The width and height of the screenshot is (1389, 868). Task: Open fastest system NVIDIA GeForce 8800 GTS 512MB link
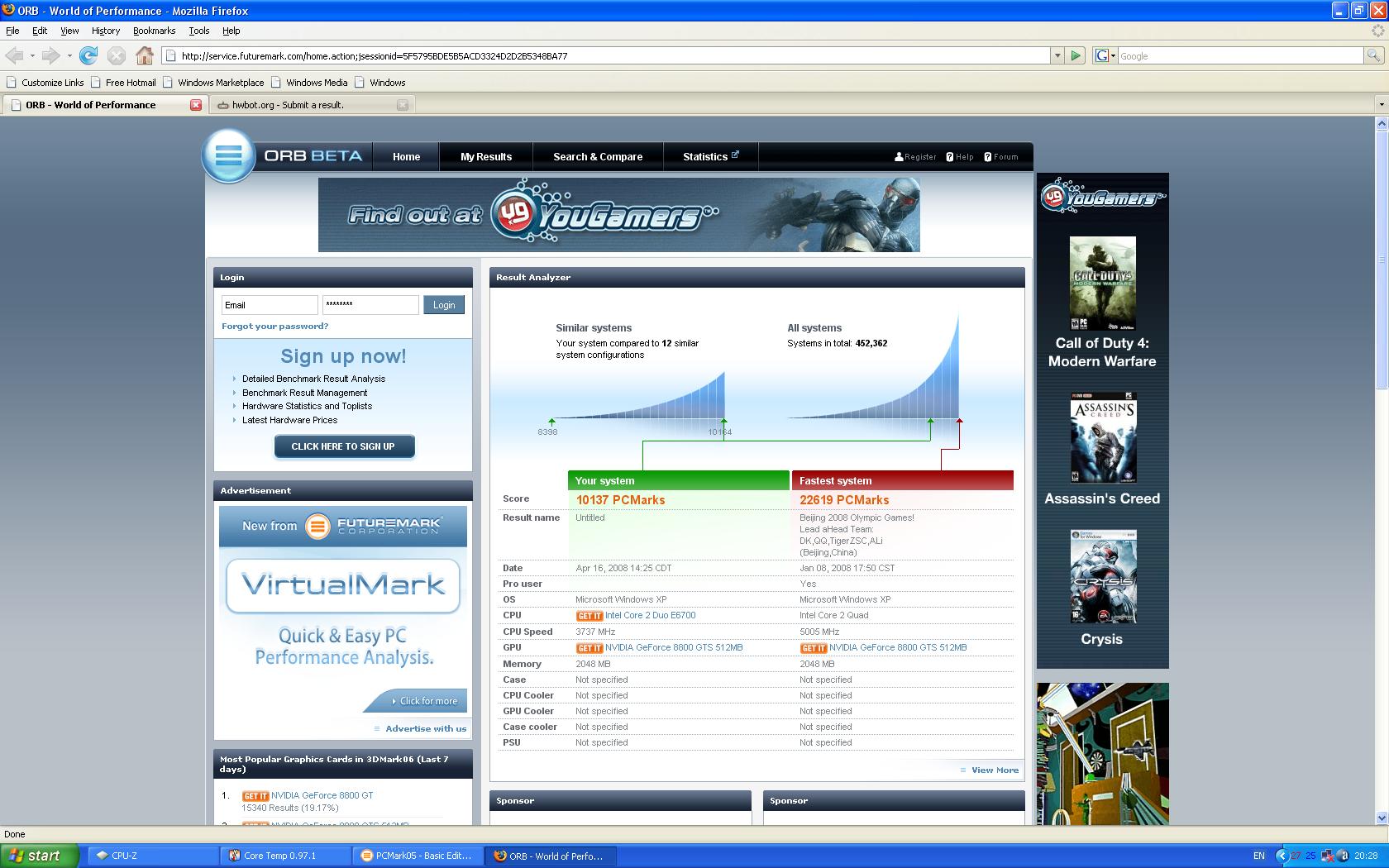[x=898, y=647]
